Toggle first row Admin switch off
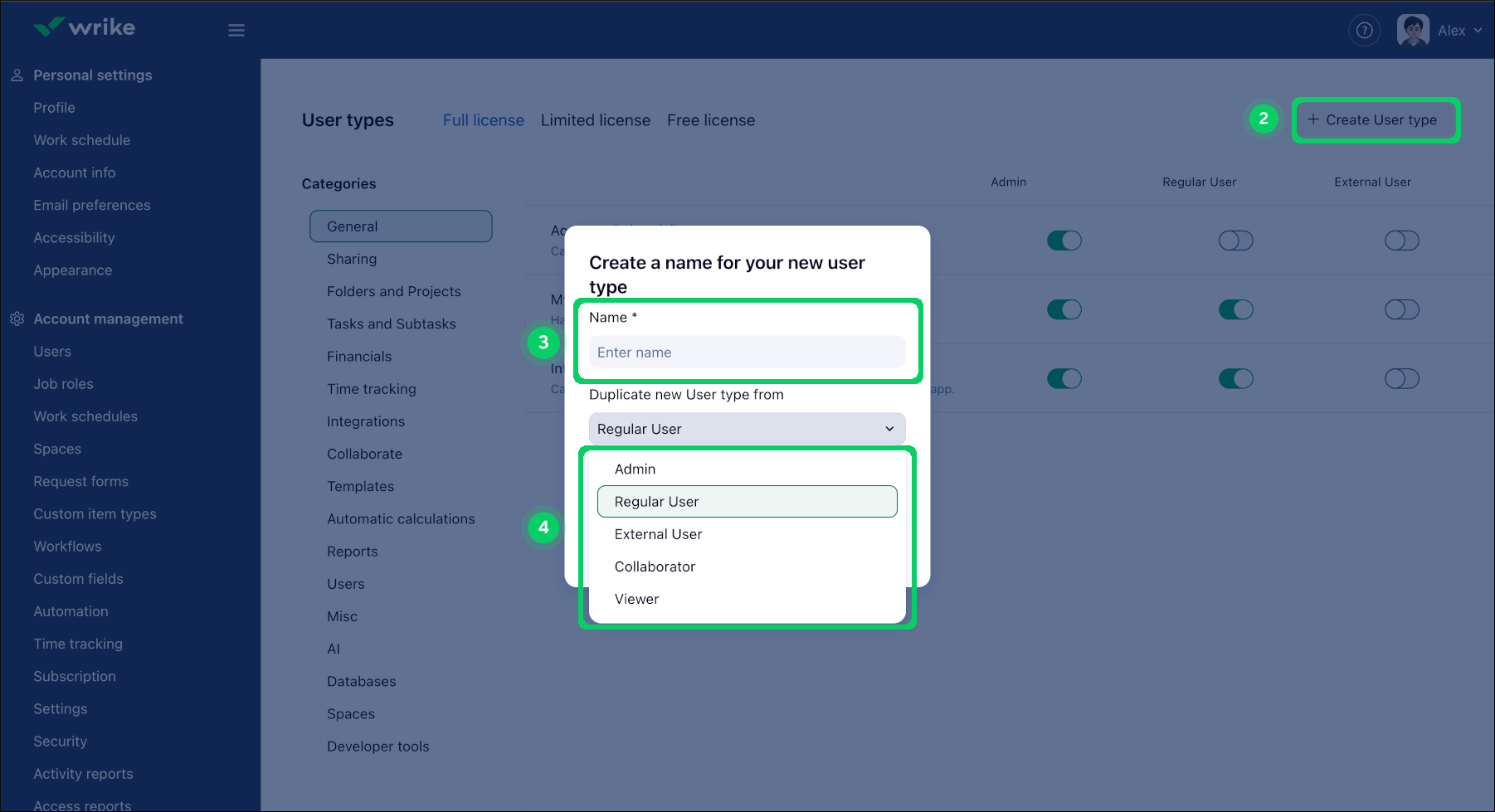This screenshot has width=1495, height=812. point(1064,241)
